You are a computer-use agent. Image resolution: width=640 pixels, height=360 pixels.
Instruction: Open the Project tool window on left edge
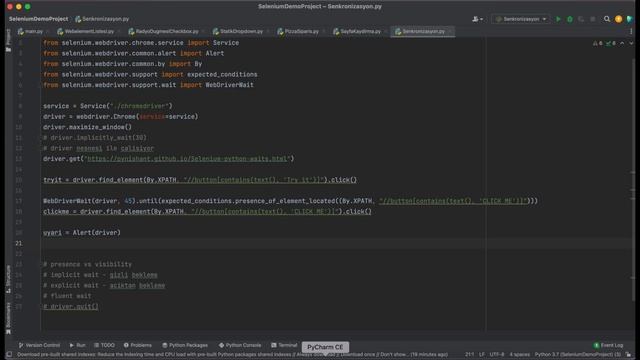8,40
